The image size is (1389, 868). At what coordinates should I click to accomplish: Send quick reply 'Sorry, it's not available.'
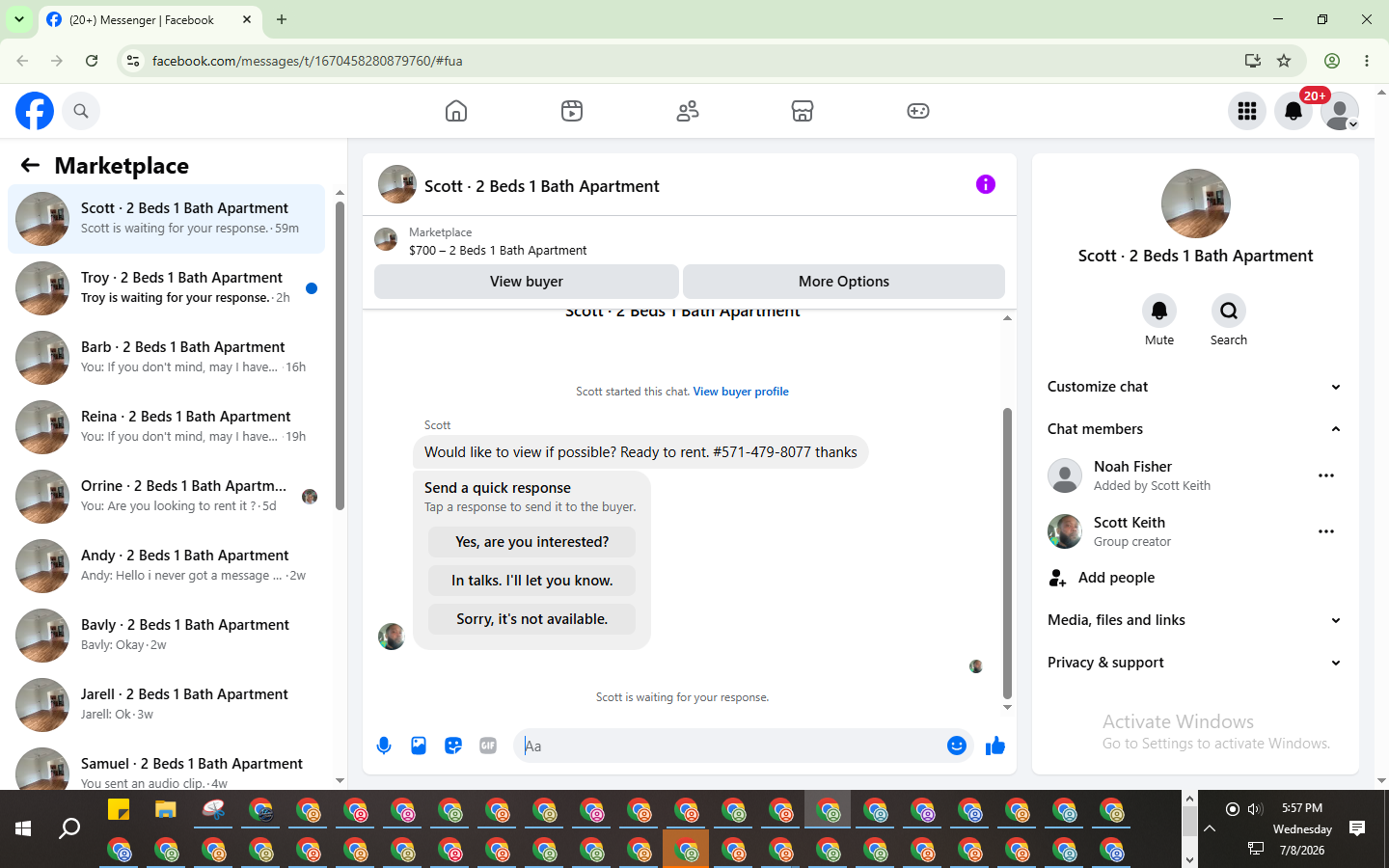click(x=532, y=619)
